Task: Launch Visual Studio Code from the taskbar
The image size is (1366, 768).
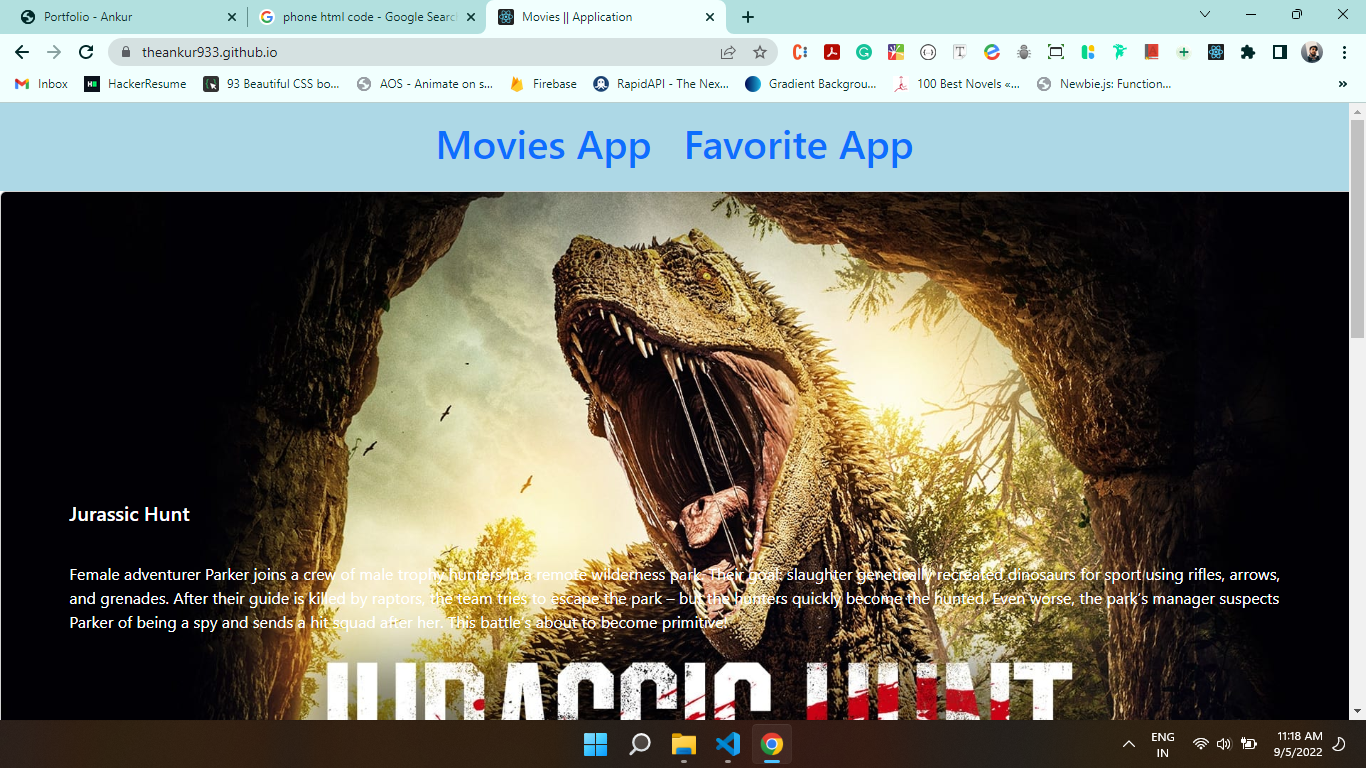Action: click(x=727, y=744)
